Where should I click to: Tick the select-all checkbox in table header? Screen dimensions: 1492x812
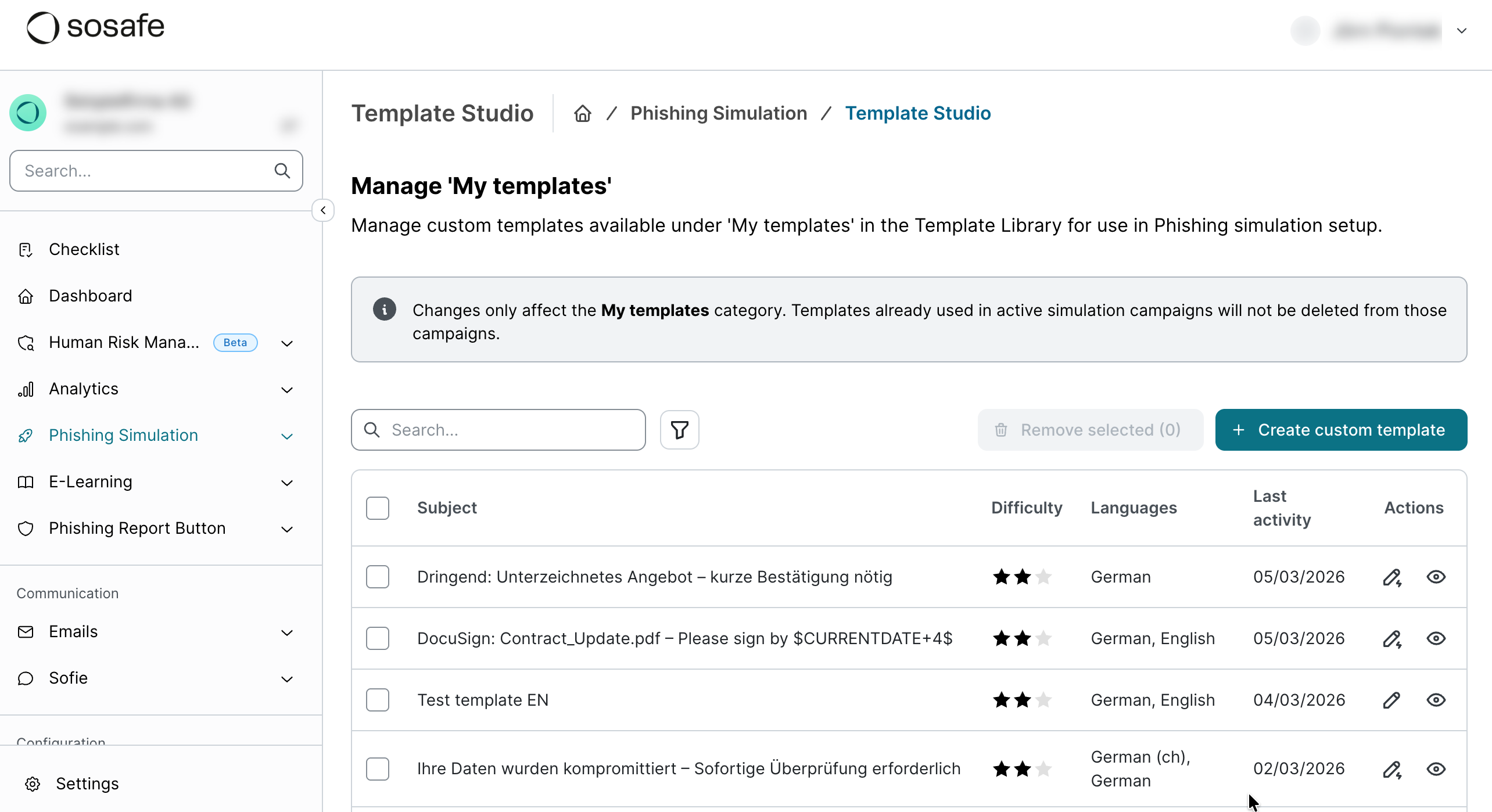point(378,508)
